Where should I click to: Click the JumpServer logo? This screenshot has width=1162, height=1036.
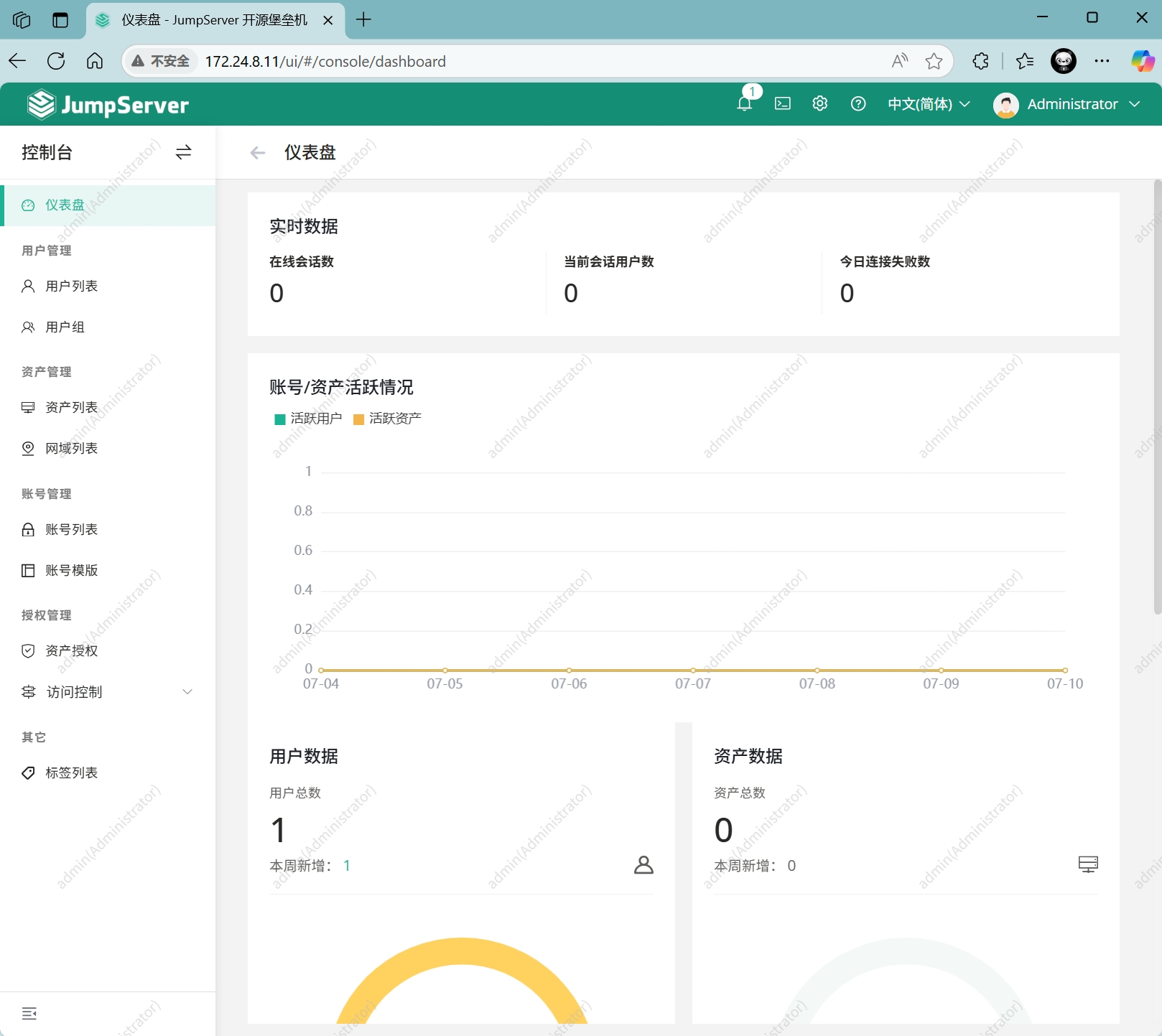tap(108, 105)
